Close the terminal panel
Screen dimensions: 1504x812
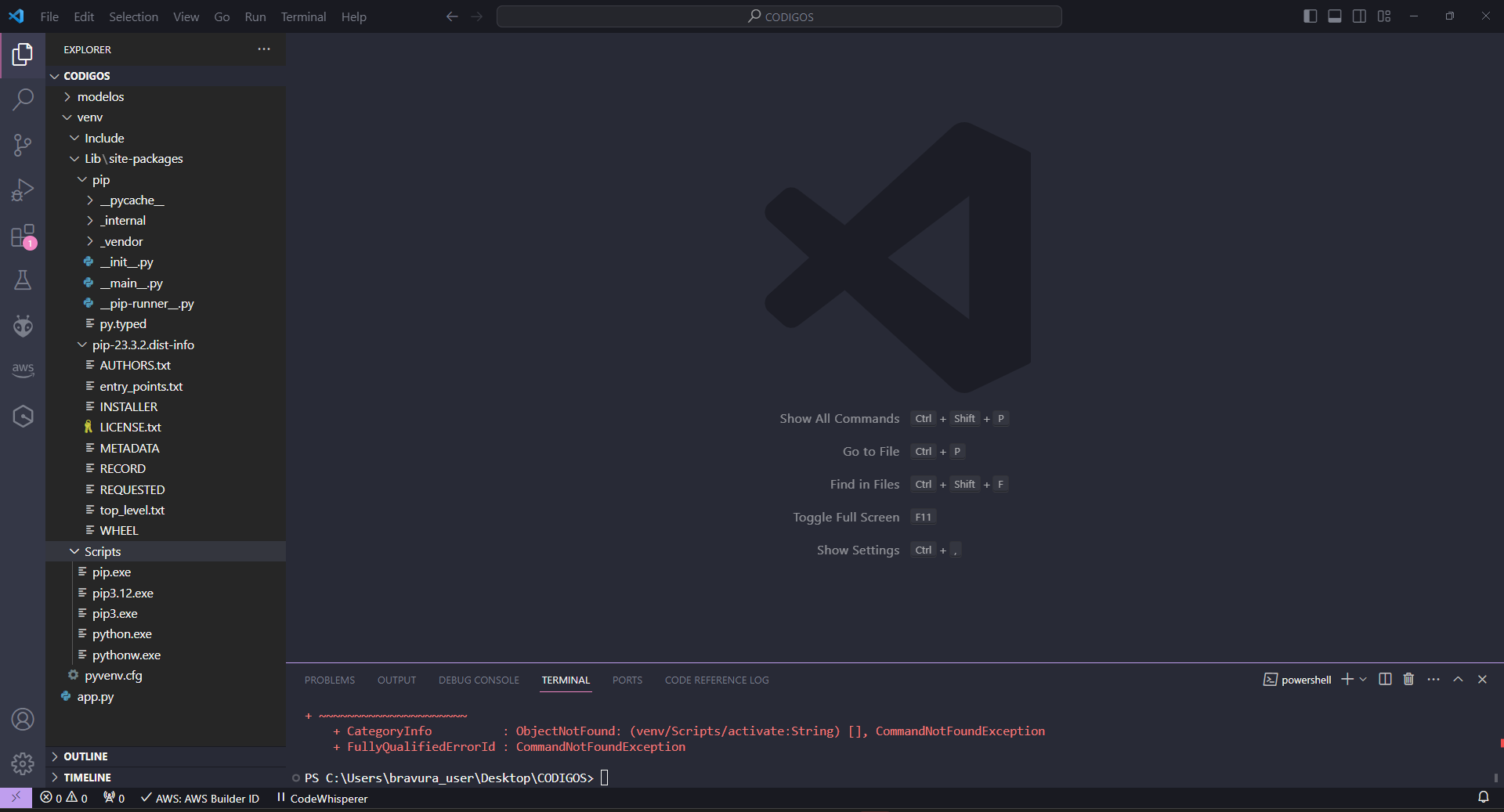pyautogui.click(x=1482, y=679)
